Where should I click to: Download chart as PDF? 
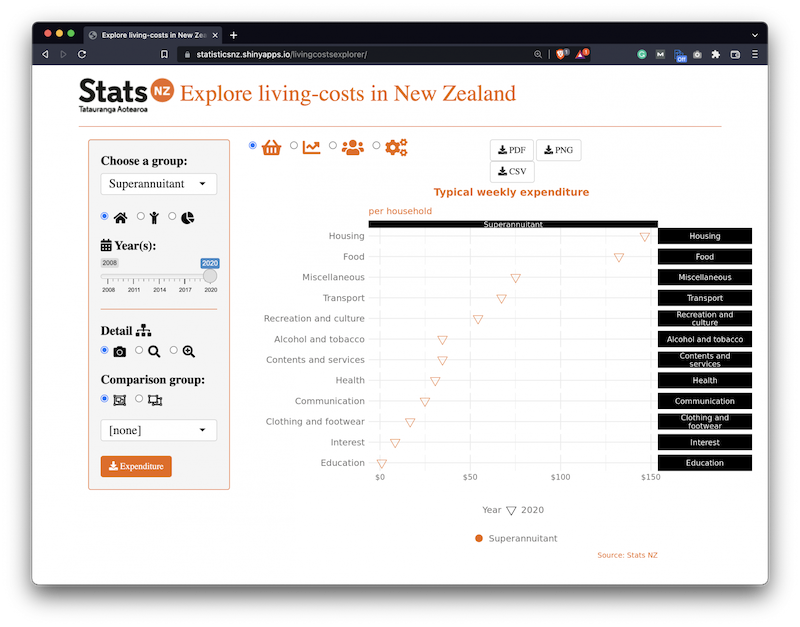click(512, 150)
